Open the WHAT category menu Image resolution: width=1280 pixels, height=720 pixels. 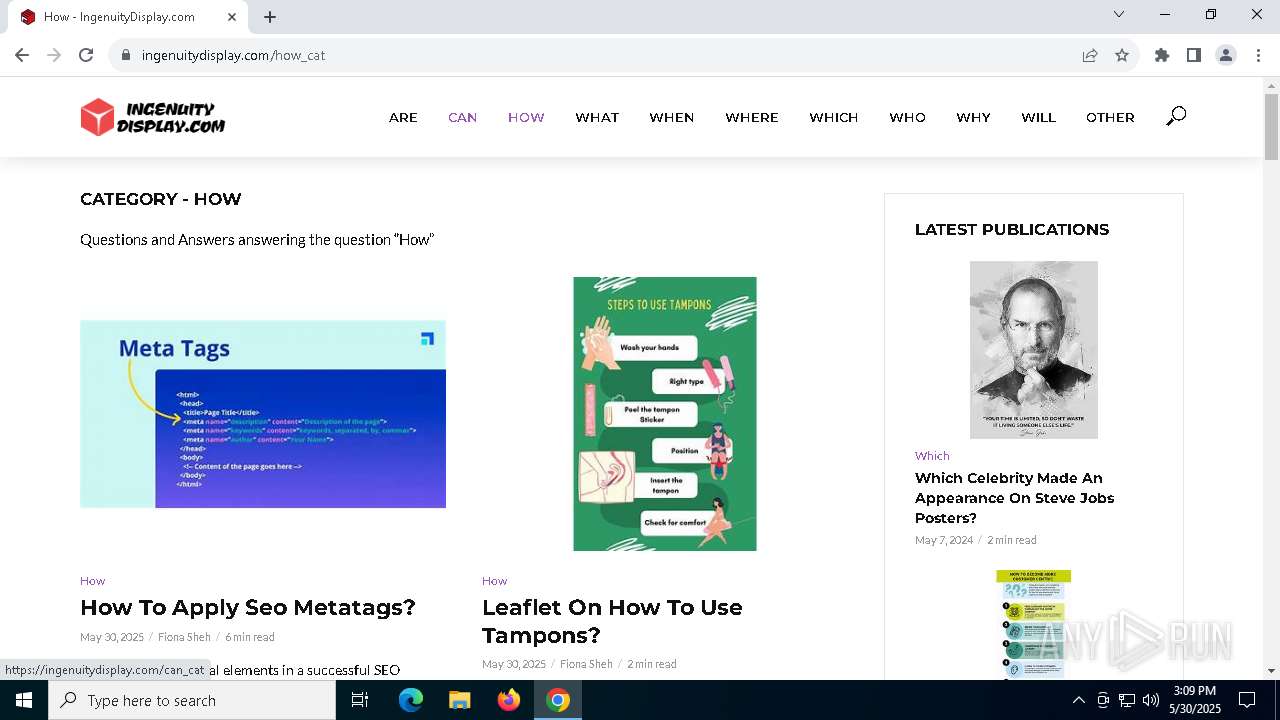tap(597, 117)
